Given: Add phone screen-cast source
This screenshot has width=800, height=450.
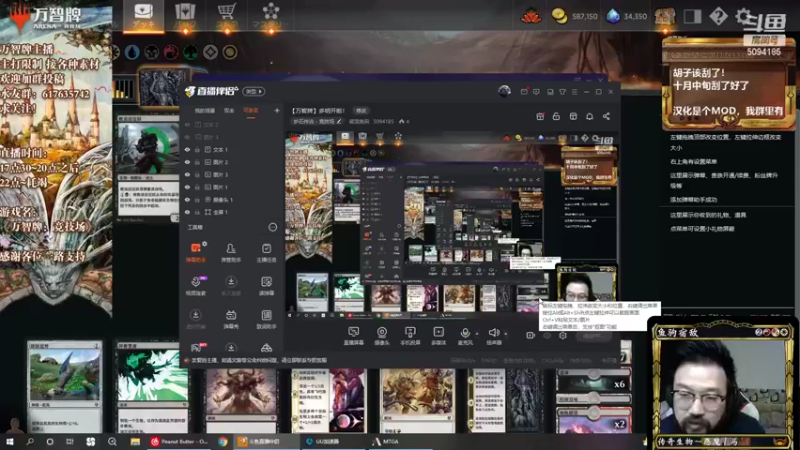Looking at the screenshot, I should tap(410, 336).
